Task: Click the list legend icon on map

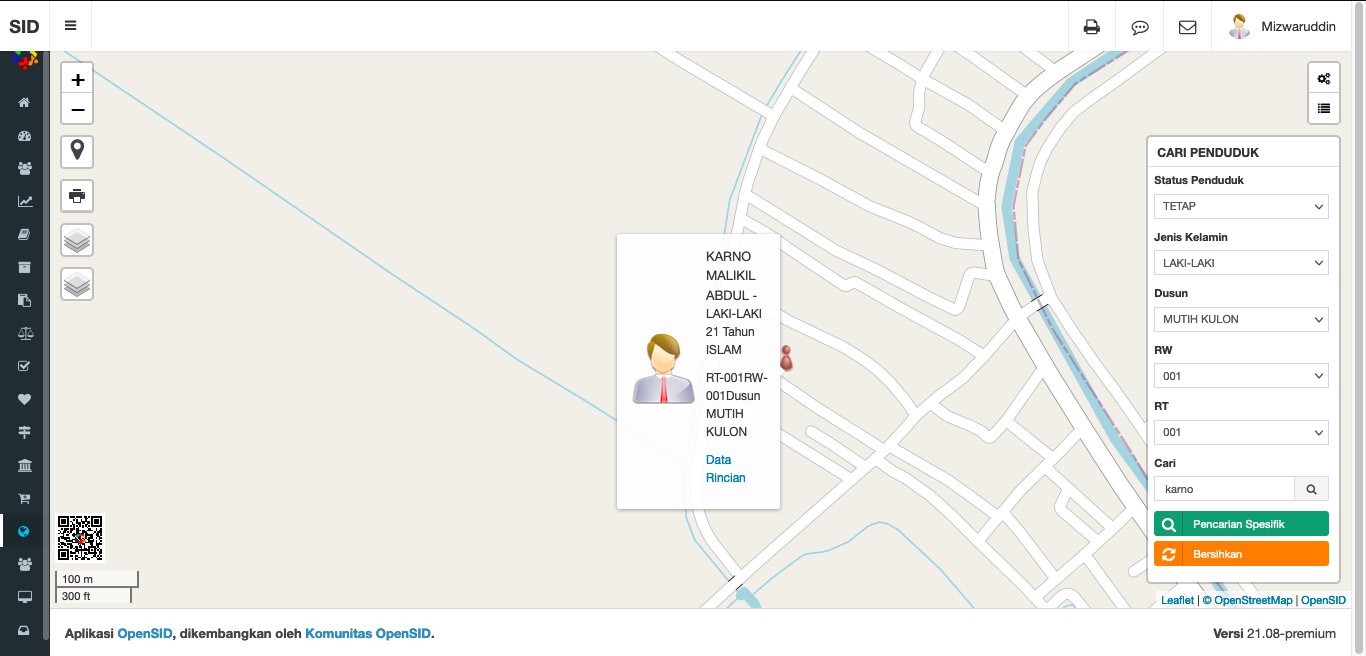Action: 1324,108
